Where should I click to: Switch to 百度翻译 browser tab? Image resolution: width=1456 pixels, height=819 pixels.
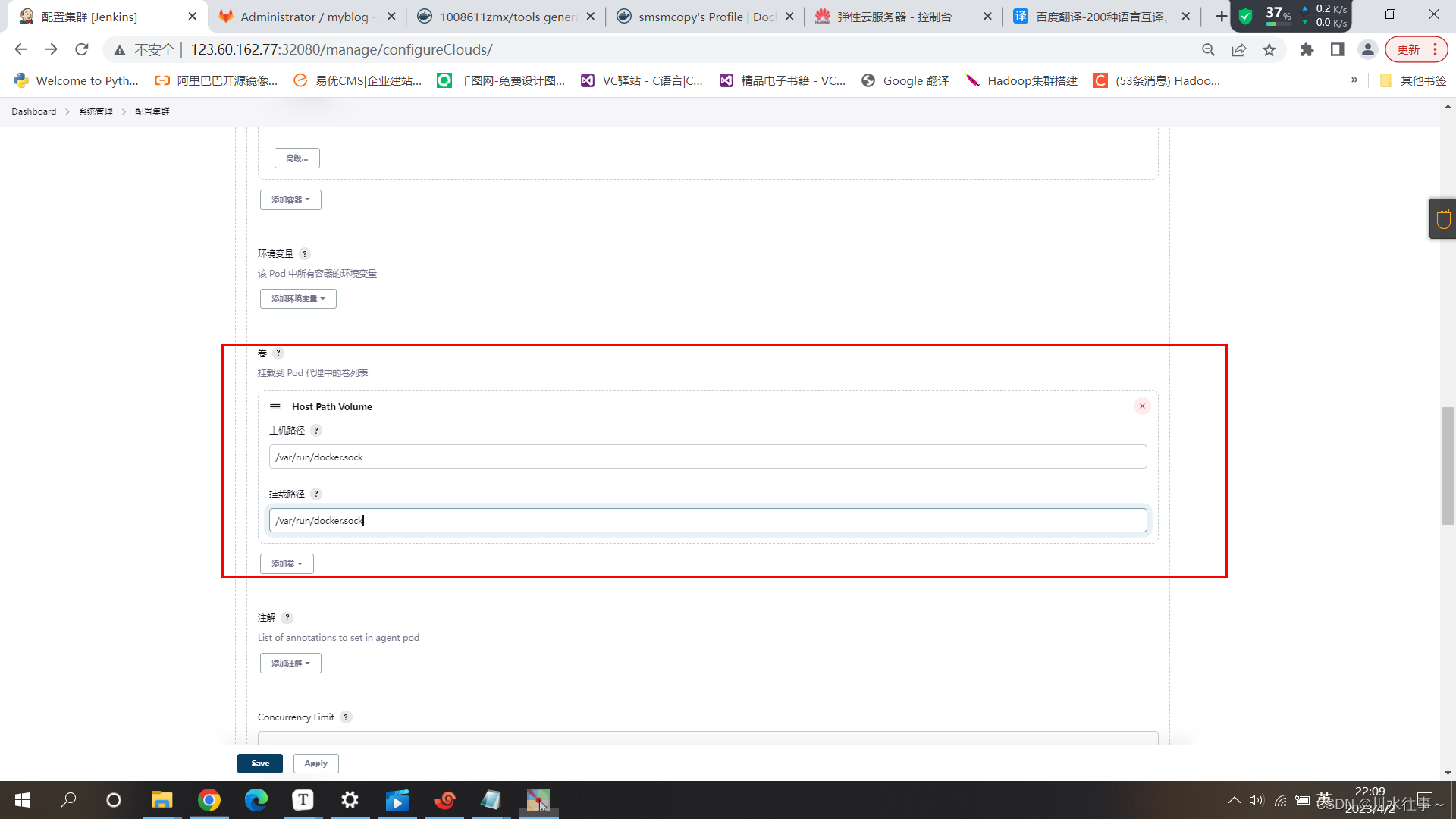1100,17
